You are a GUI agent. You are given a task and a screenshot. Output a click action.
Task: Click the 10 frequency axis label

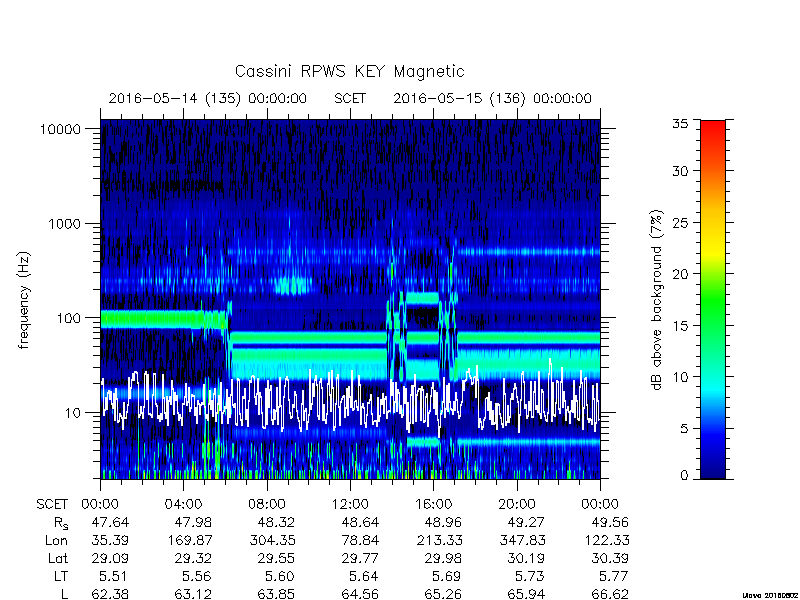point(73,413)
